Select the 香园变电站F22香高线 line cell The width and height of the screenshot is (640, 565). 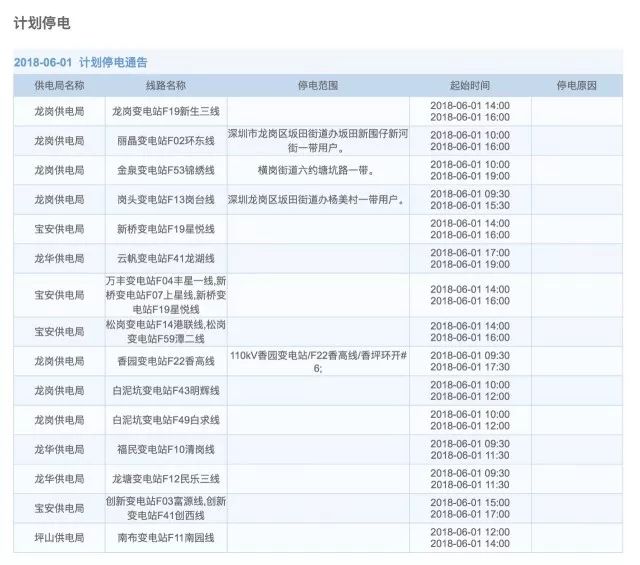point(166,361)
